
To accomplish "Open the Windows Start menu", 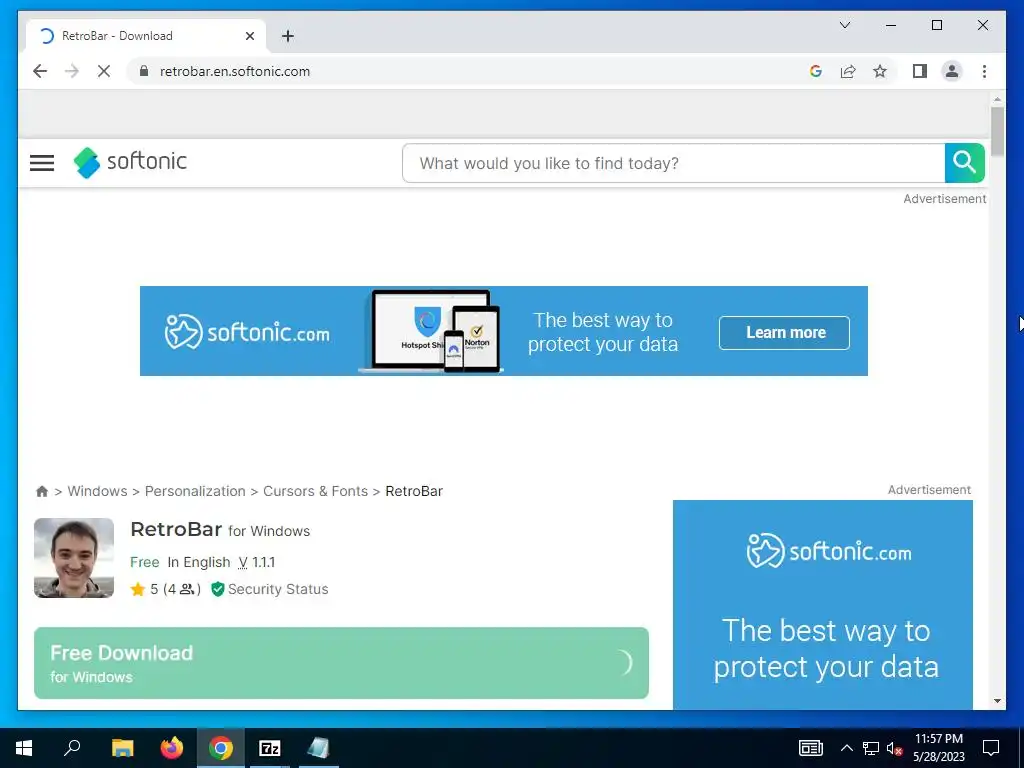I will [x=24, y=748].
